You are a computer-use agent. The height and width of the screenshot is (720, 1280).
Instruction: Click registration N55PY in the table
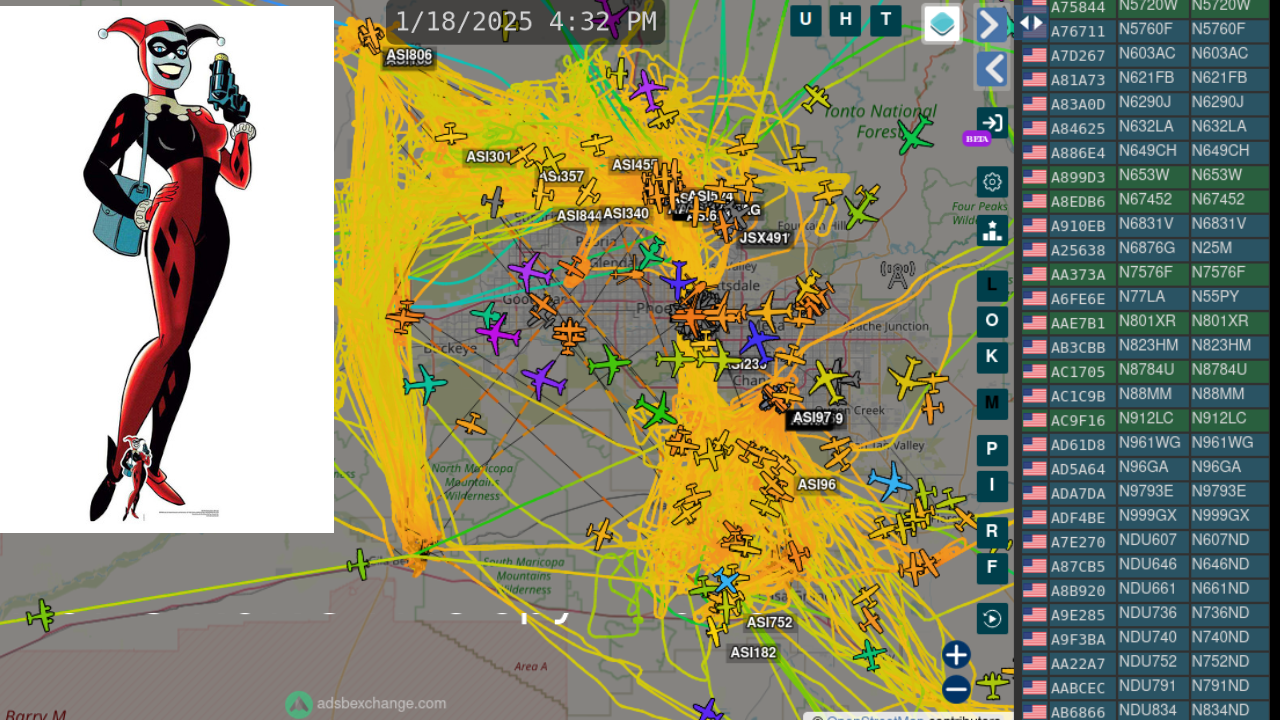(x=1215, y=296)
